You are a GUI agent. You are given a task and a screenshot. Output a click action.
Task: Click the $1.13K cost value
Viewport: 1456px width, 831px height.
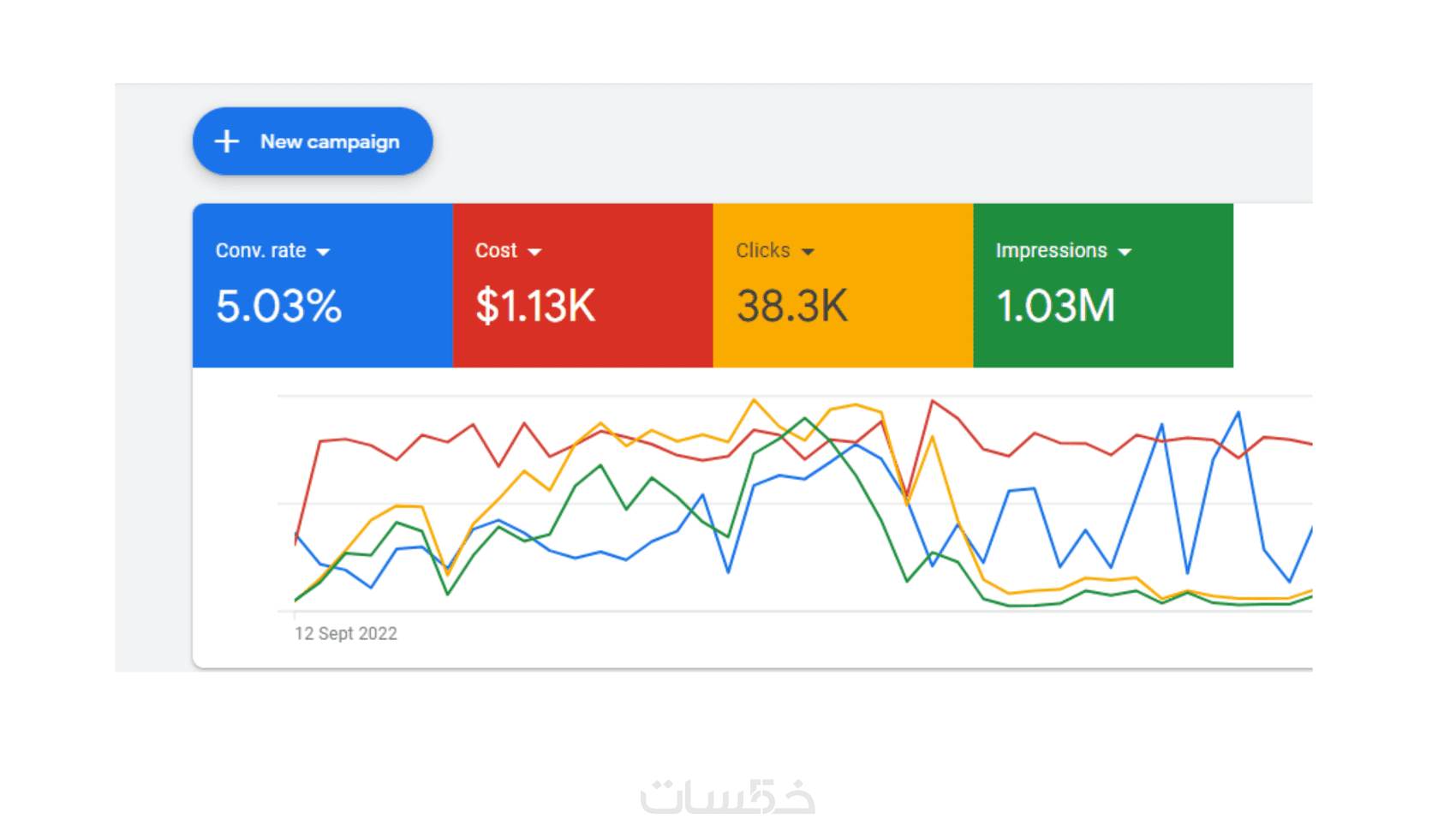coord(535,306)
